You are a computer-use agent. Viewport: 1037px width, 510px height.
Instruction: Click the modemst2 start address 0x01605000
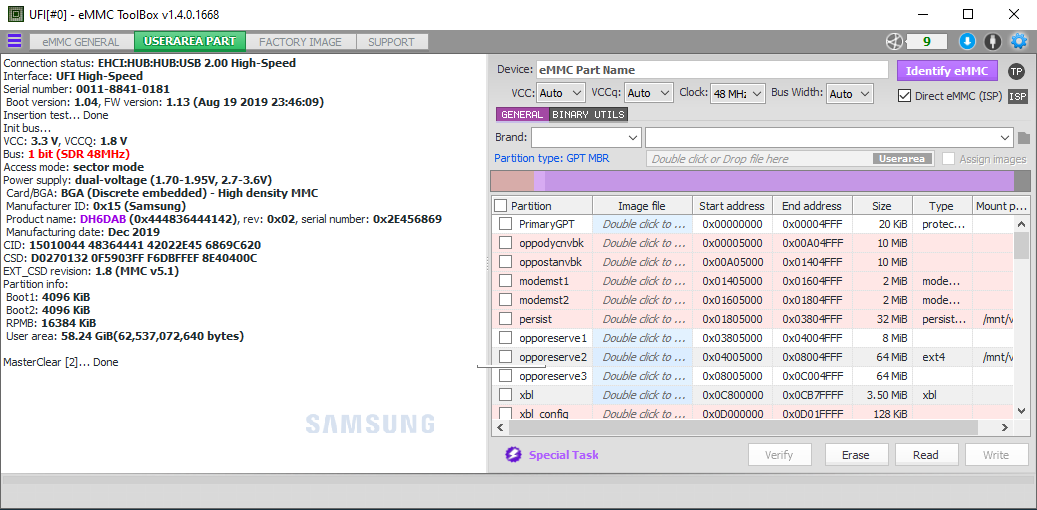pyautogui.click(x=731, y=300)
